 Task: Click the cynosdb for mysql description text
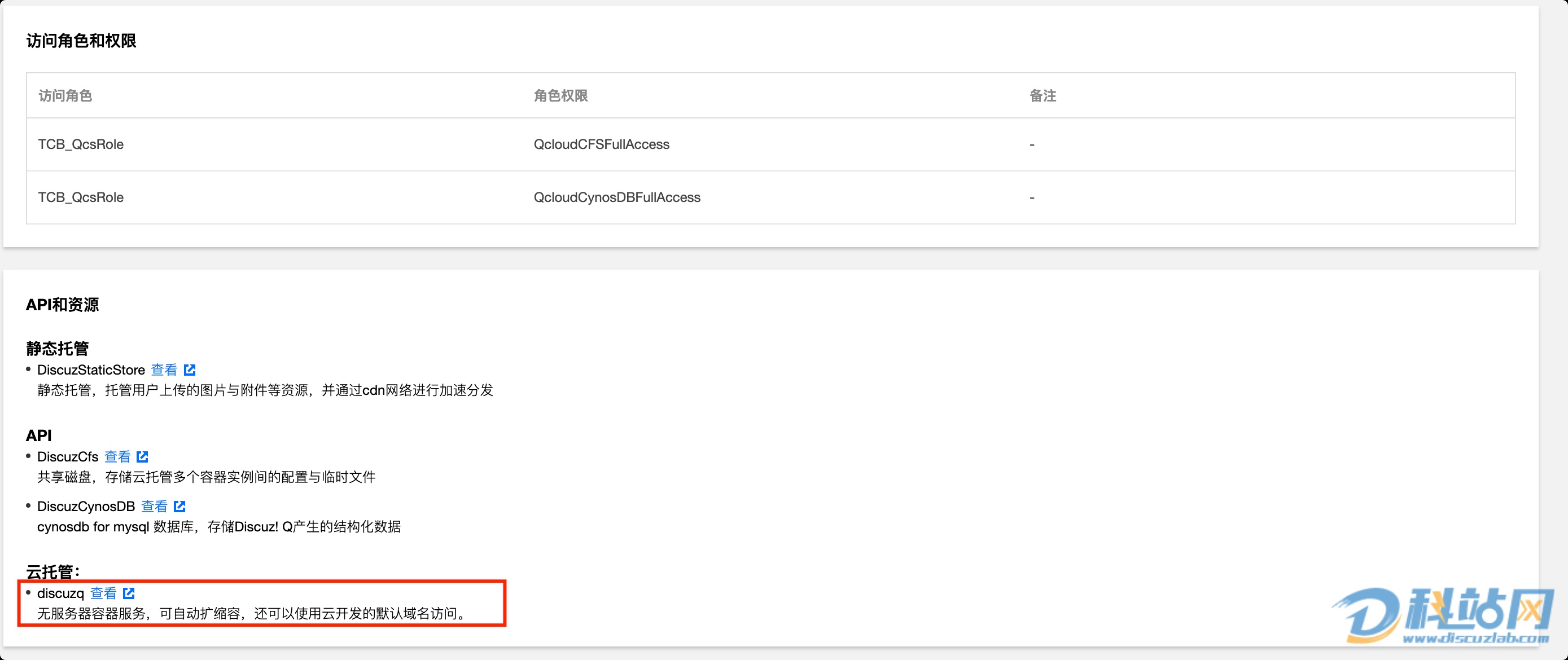(219, 527)
